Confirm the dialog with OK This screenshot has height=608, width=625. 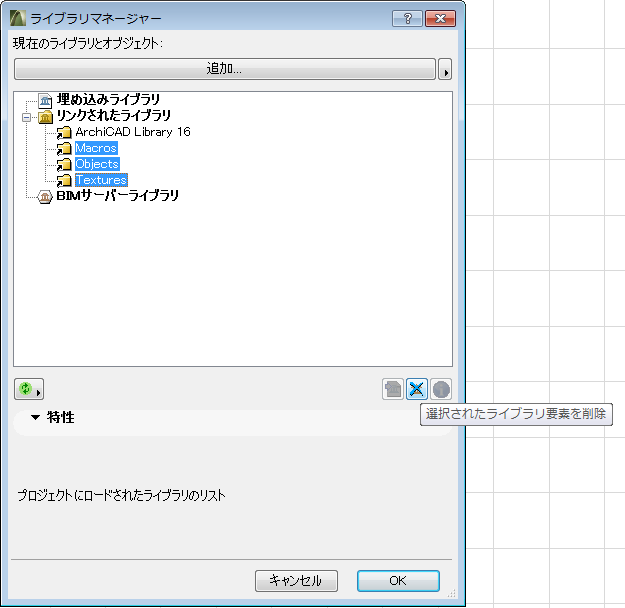tap(398, 581)
